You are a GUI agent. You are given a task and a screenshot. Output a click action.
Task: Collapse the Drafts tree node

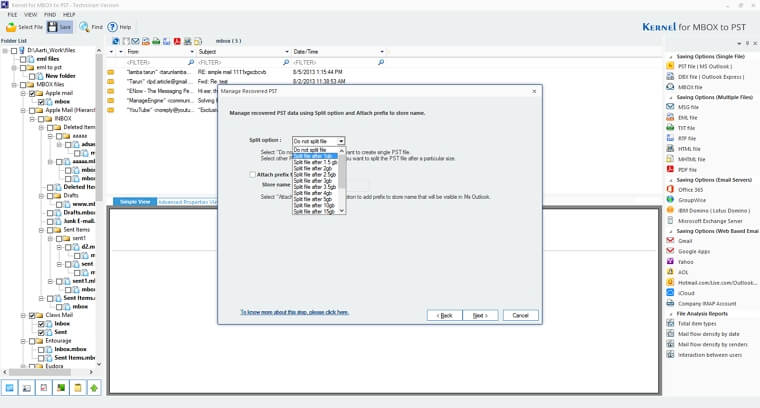[41, 196]
